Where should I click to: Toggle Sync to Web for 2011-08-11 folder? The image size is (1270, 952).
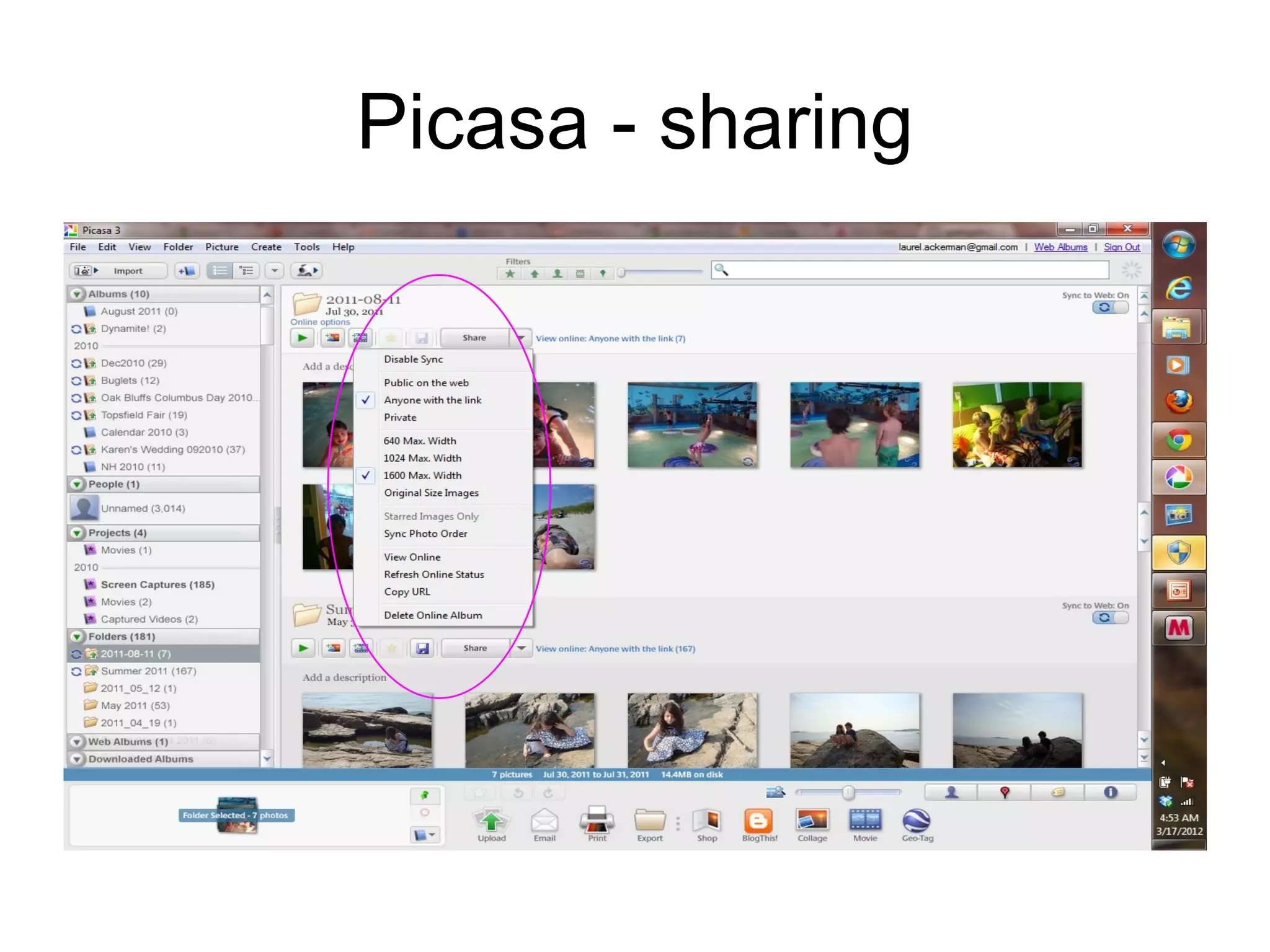click(1110, 307)
